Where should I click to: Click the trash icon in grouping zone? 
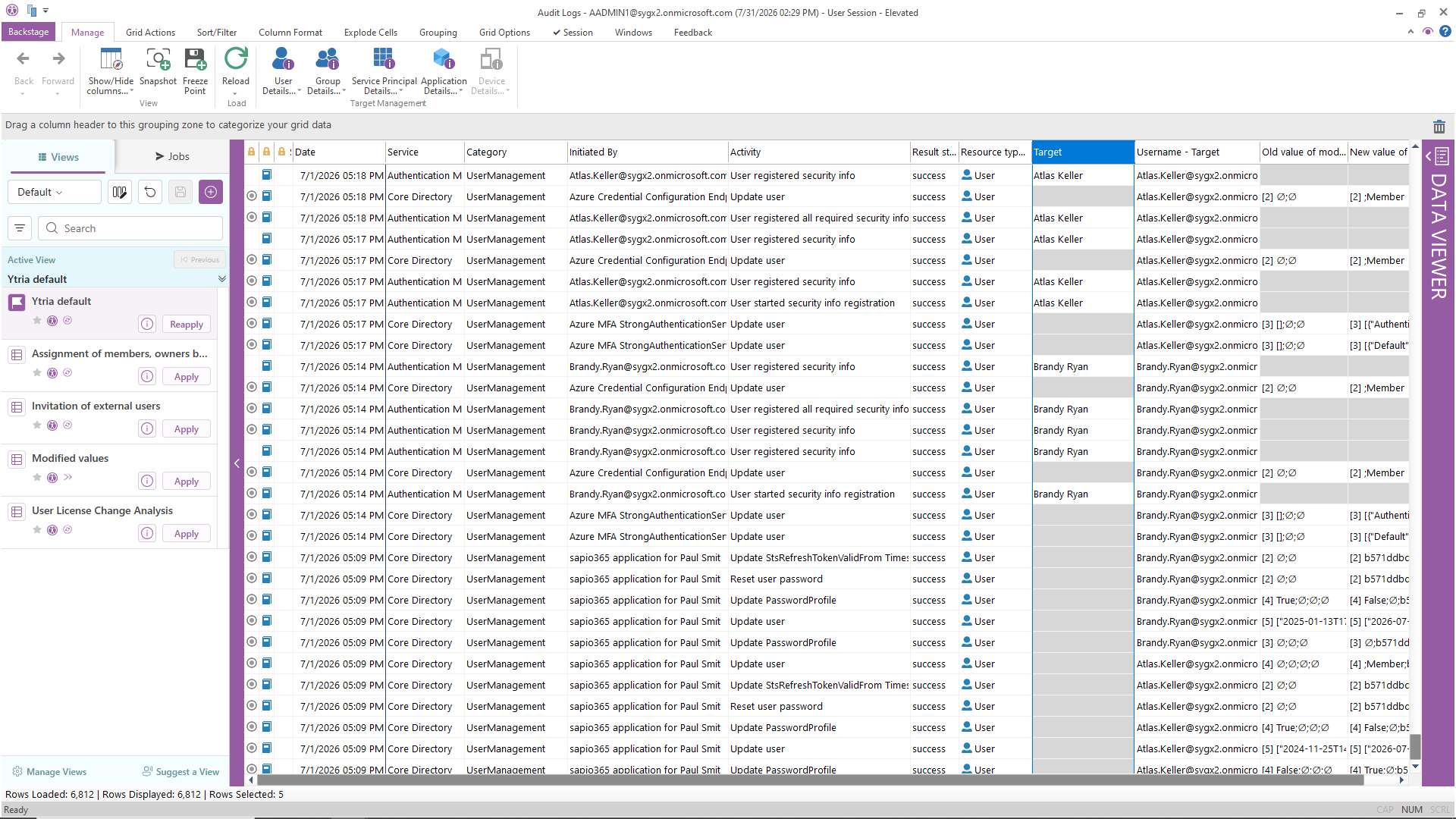pyautogui.click(x=1439, y=127)
